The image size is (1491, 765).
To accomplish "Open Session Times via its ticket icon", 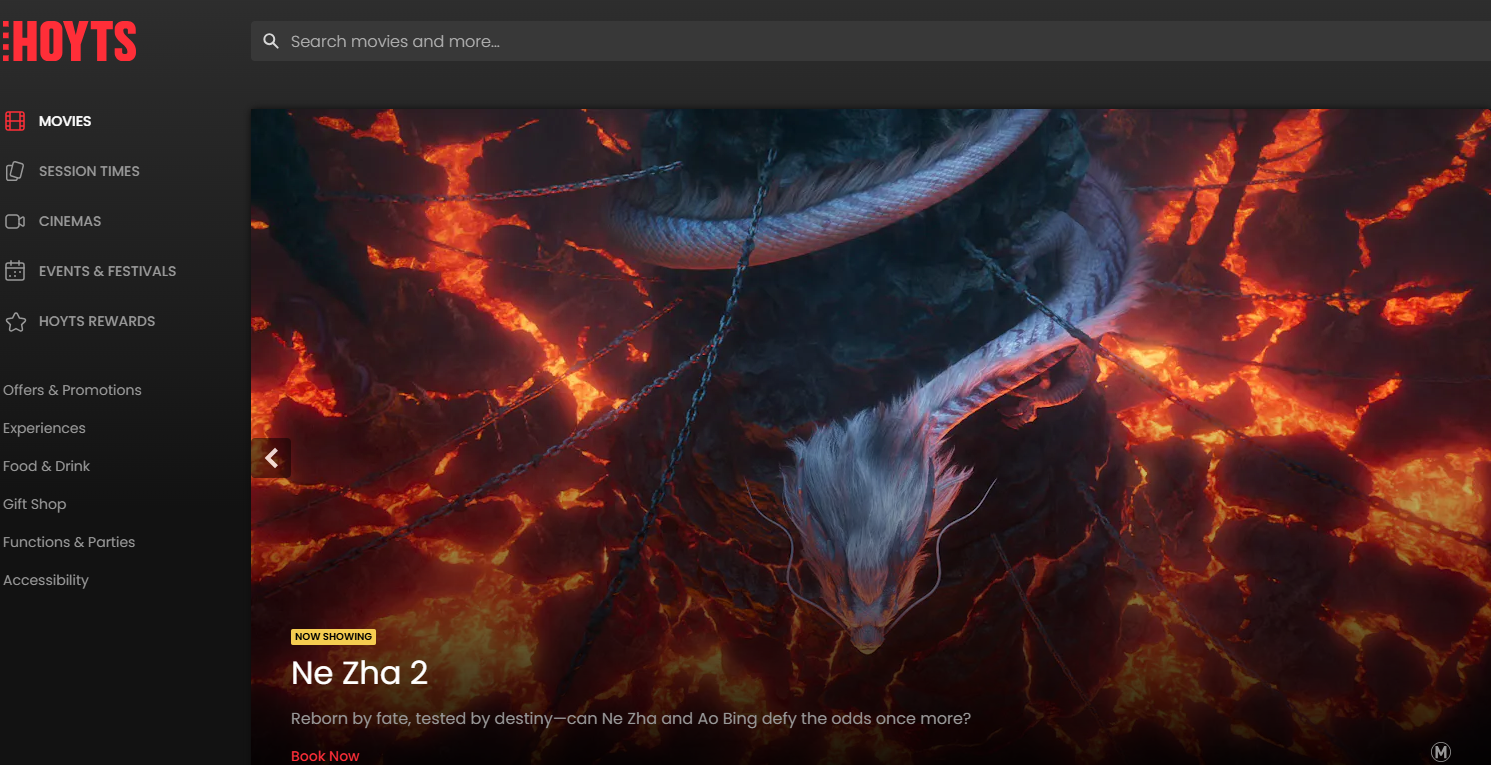I will [15, 171].
